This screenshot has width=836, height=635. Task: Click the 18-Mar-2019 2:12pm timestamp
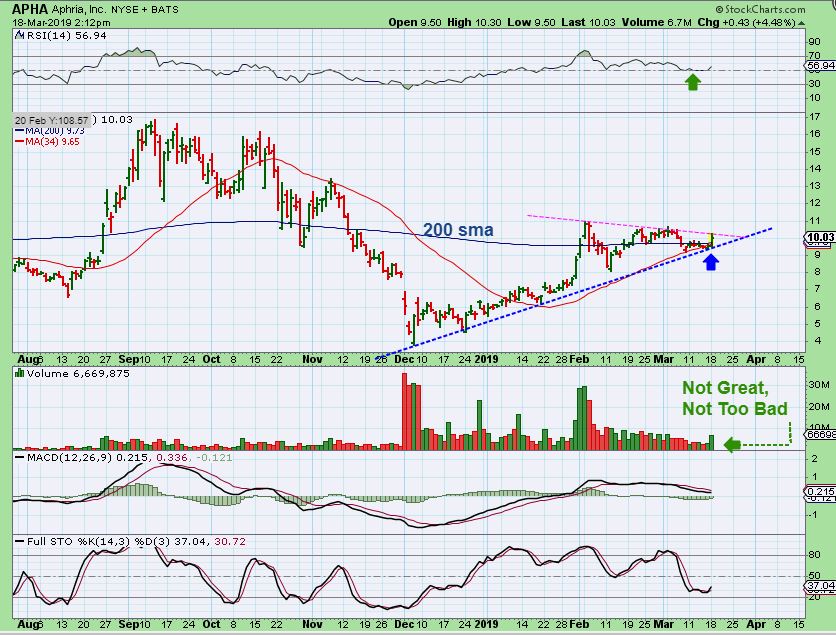coord(61,23)
